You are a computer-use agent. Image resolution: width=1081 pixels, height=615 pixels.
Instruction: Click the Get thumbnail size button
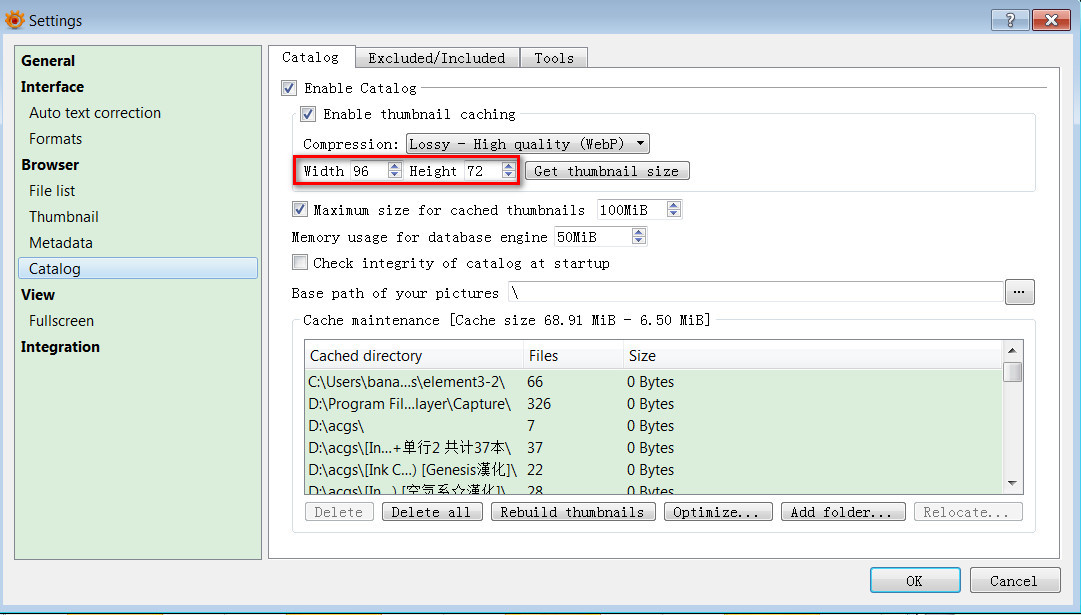[x=606, y=171]
